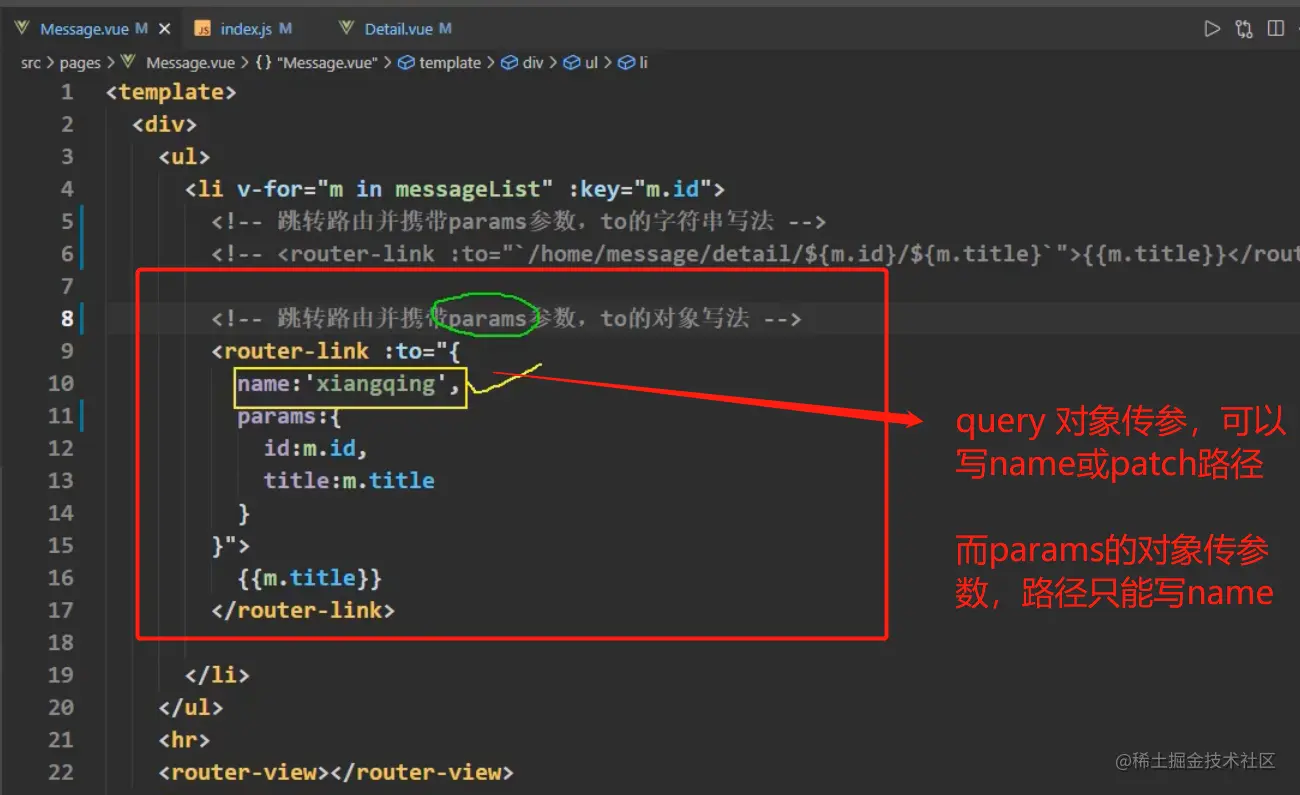
Task: Select line number 1 in the gutter
Action: pos(67,92)
